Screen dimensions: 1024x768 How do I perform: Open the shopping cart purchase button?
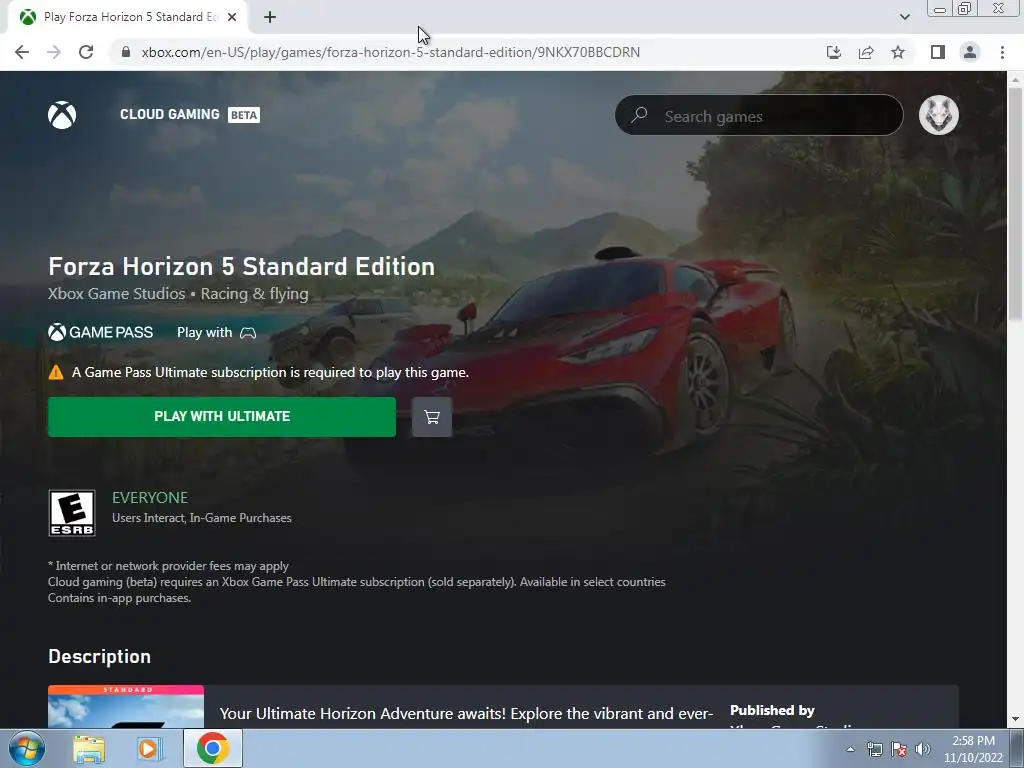pyautogui.click(x=432, y=417)
